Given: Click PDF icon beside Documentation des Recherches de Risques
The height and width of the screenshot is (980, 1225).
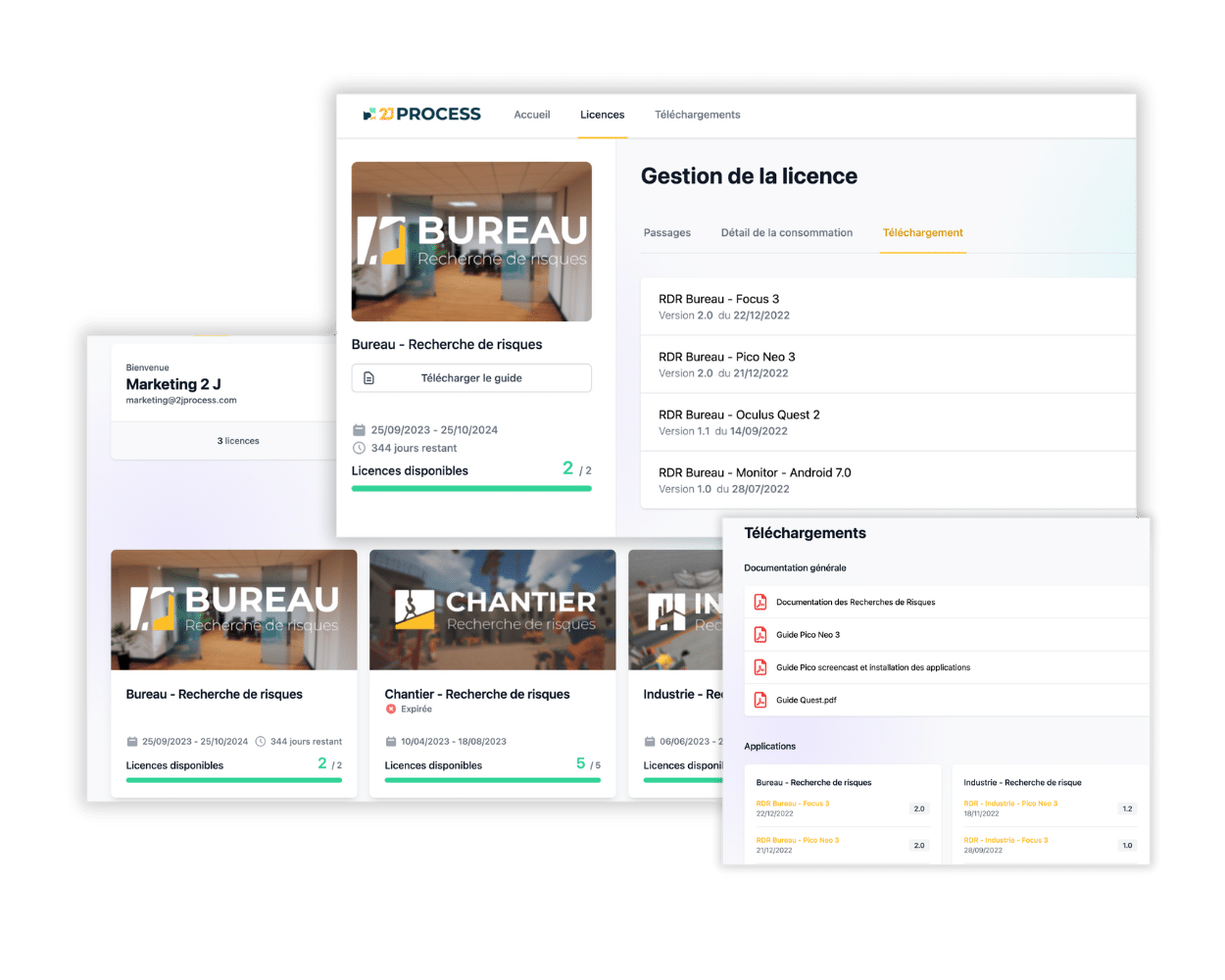Looking at the screenshot, I should point(759,602).
